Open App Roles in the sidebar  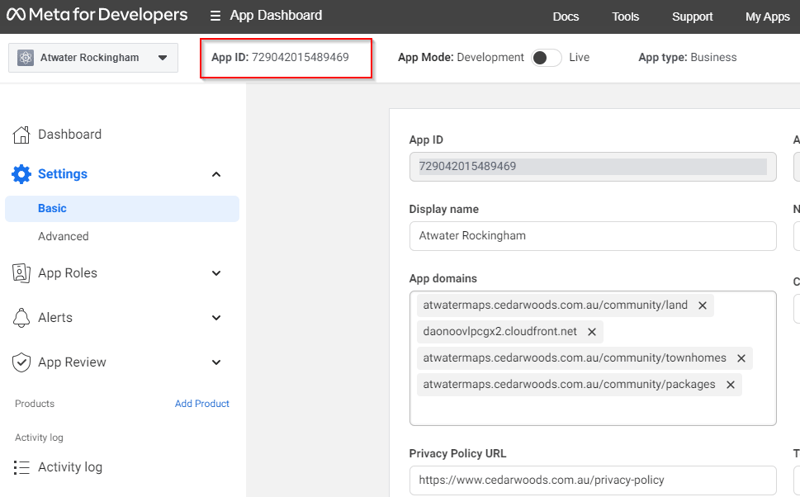[67, 273]
